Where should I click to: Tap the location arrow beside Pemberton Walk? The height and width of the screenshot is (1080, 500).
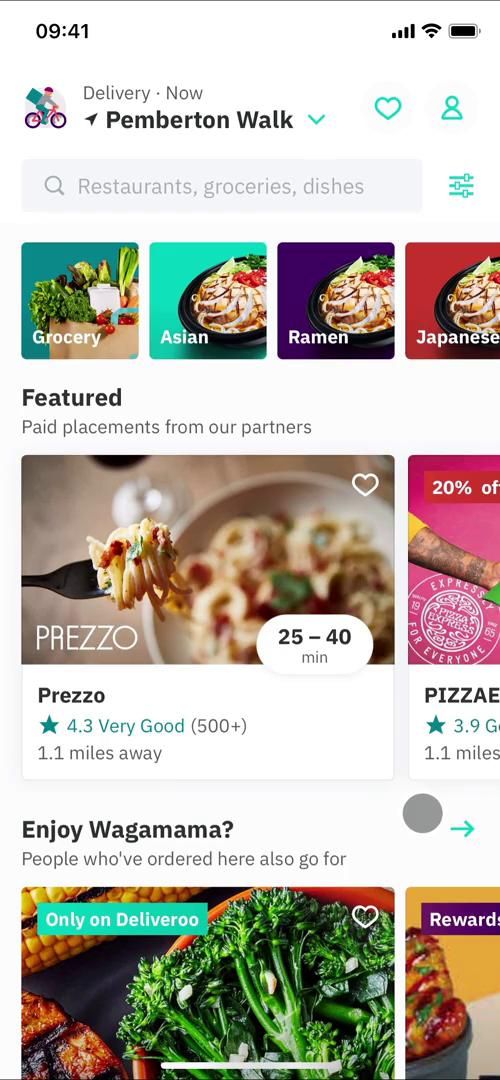92,120
